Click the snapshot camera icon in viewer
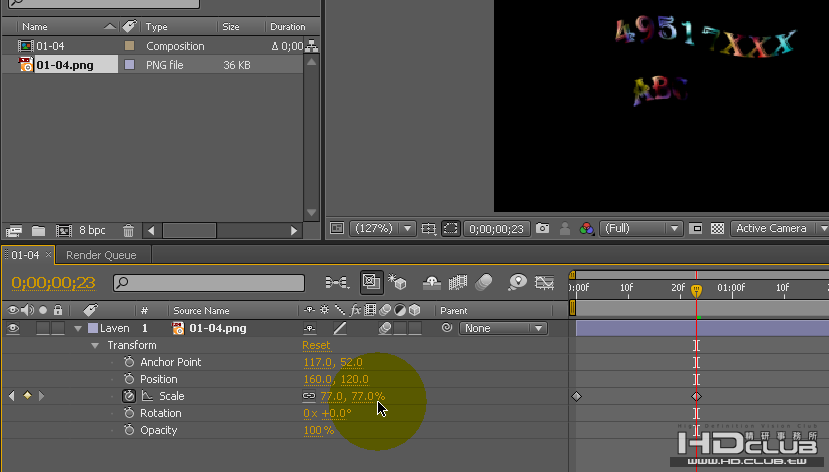 point(542,228)
